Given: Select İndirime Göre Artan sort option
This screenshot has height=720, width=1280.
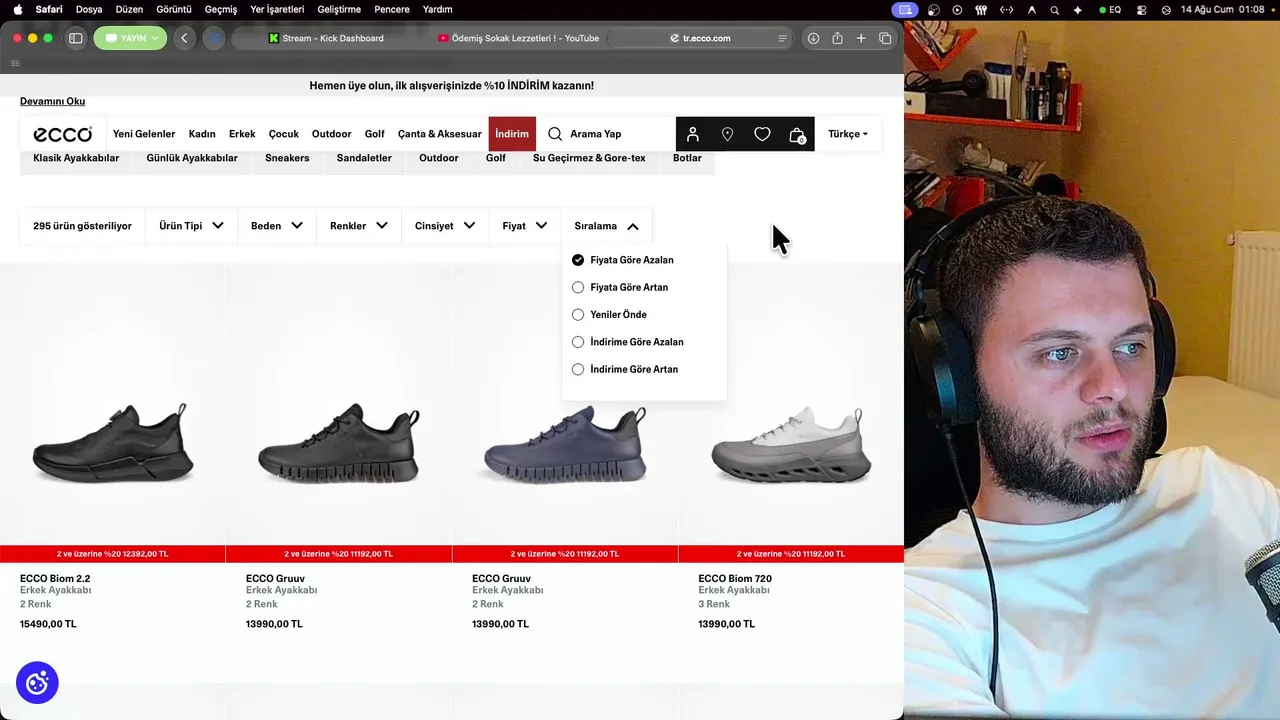Looking at the screenshot, I should point(625,369).
